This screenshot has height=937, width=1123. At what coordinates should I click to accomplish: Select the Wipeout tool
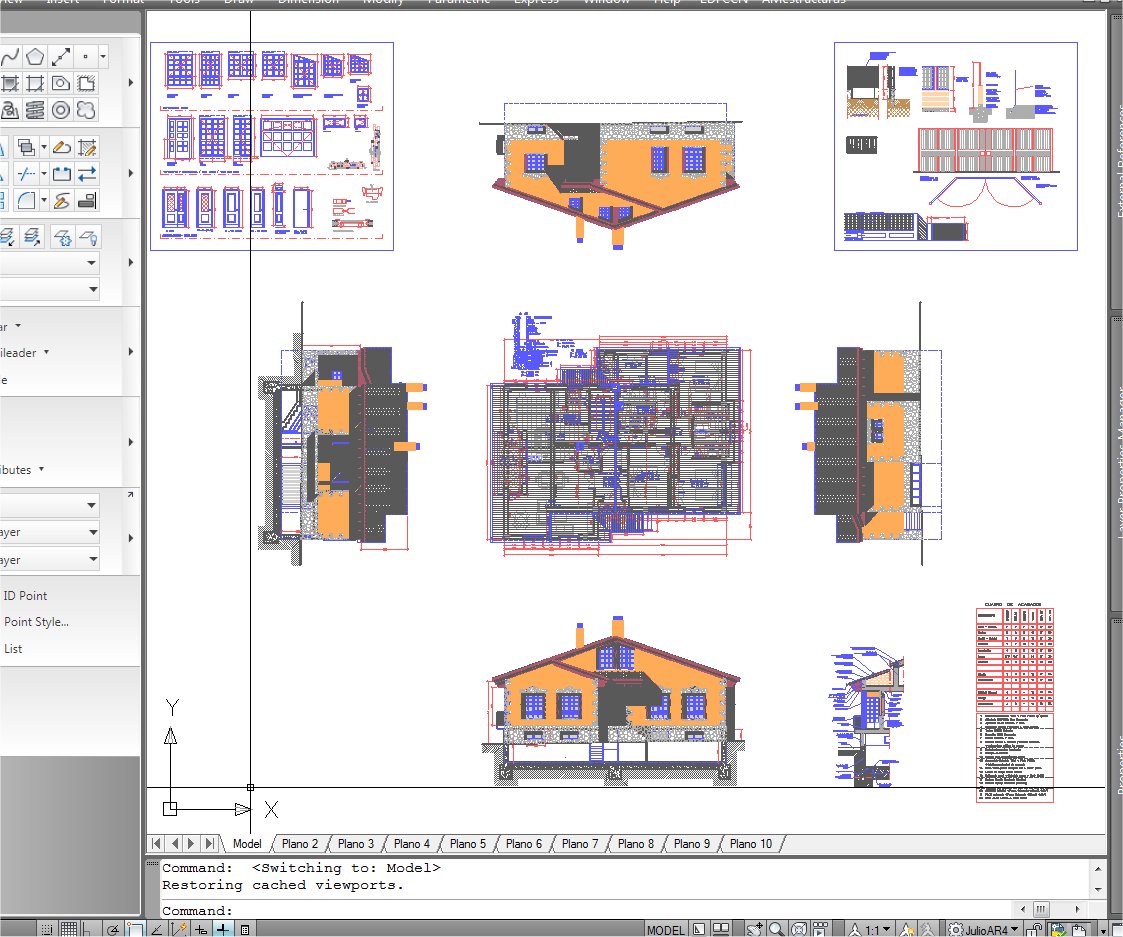tap(86, 83)
